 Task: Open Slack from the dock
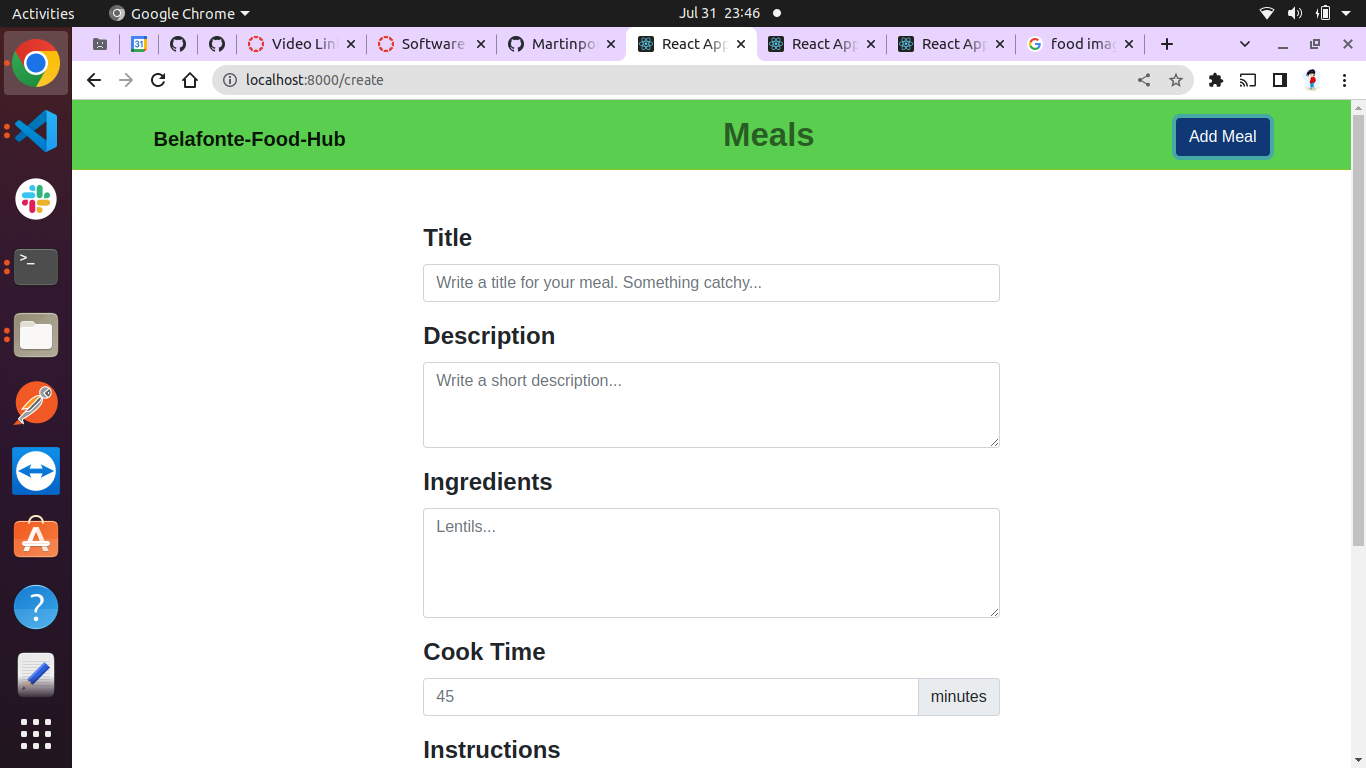(35, 199)
